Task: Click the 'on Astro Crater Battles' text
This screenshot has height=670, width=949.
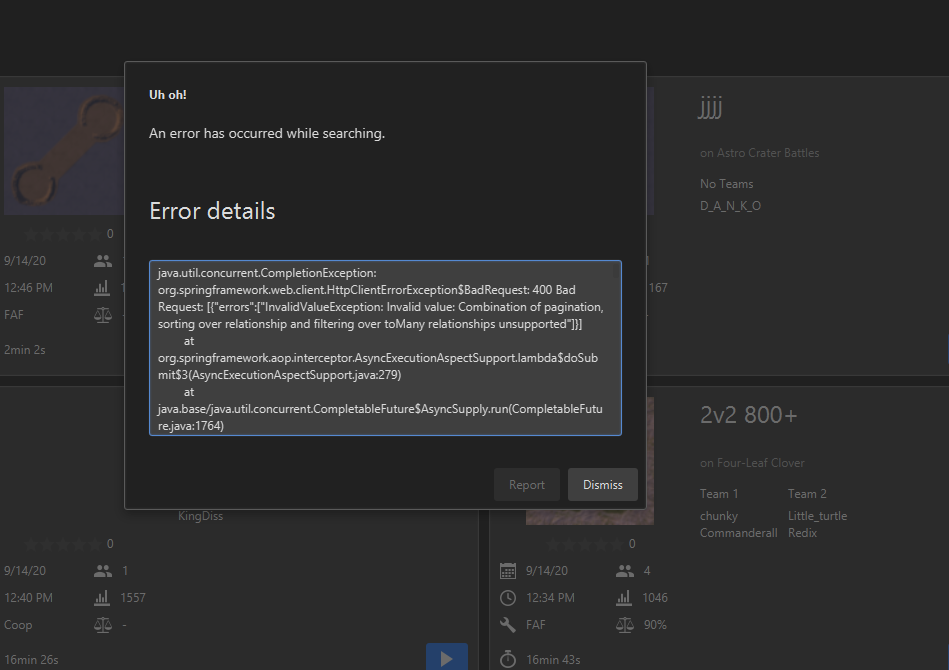Action: coord(760,153)
